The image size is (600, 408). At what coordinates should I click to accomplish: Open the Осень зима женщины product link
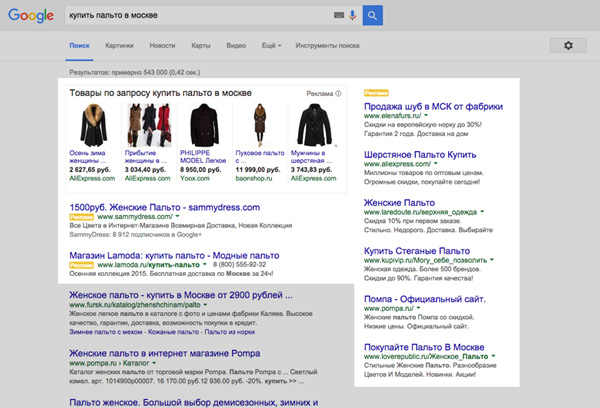point(88,157)
